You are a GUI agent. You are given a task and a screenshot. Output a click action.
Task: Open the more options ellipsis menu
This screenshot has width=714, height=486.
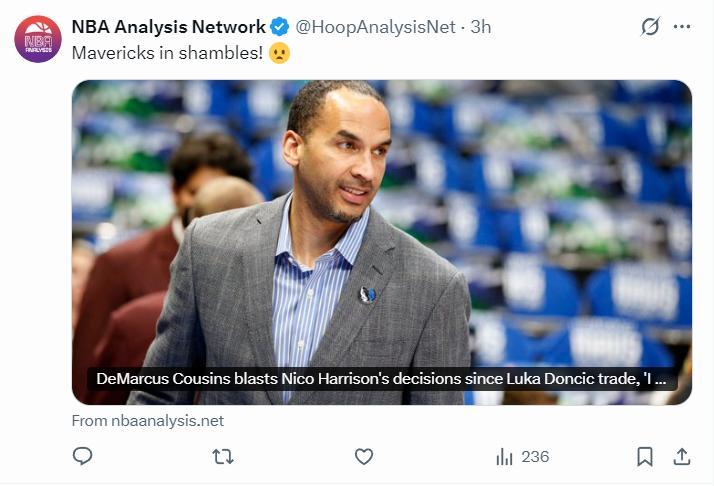[x=682, y=27]
